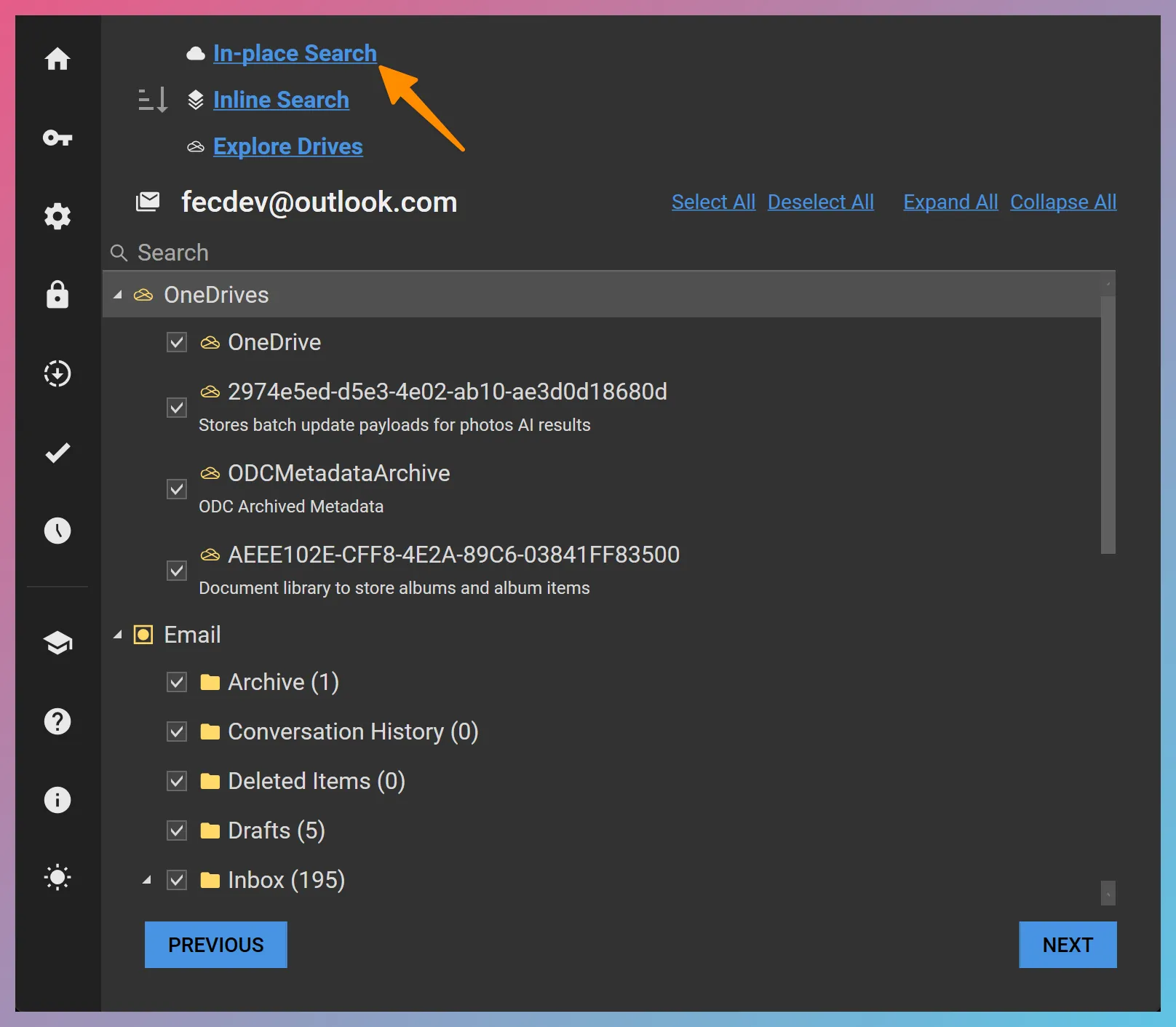The height and width of the screenshot is (1027, 1176).
Task: Open the Key/credentials icon in sidebar
Action: (x=57, y=138)
